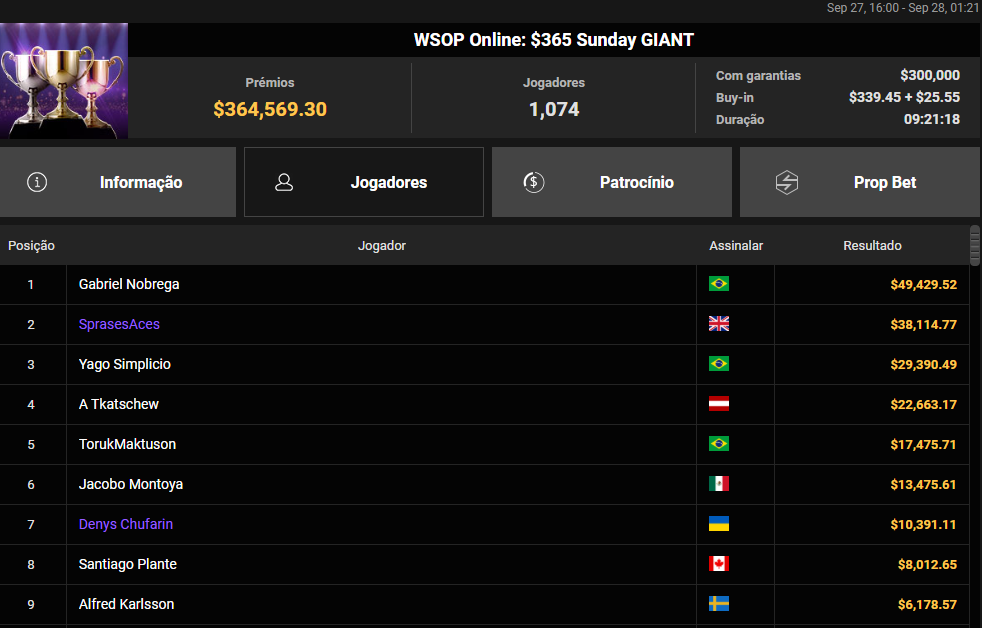Viewport: 982px width, 628px height.
Task: Click the Jogador column header
Action: coord(381,245)
